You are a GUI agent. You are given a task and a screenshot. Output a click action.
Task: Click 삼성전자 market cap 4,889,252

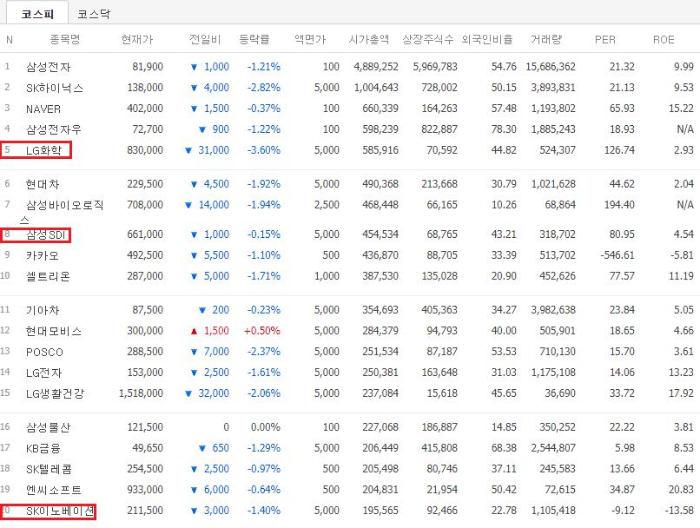pyautogui.click(x=376, y=67)
